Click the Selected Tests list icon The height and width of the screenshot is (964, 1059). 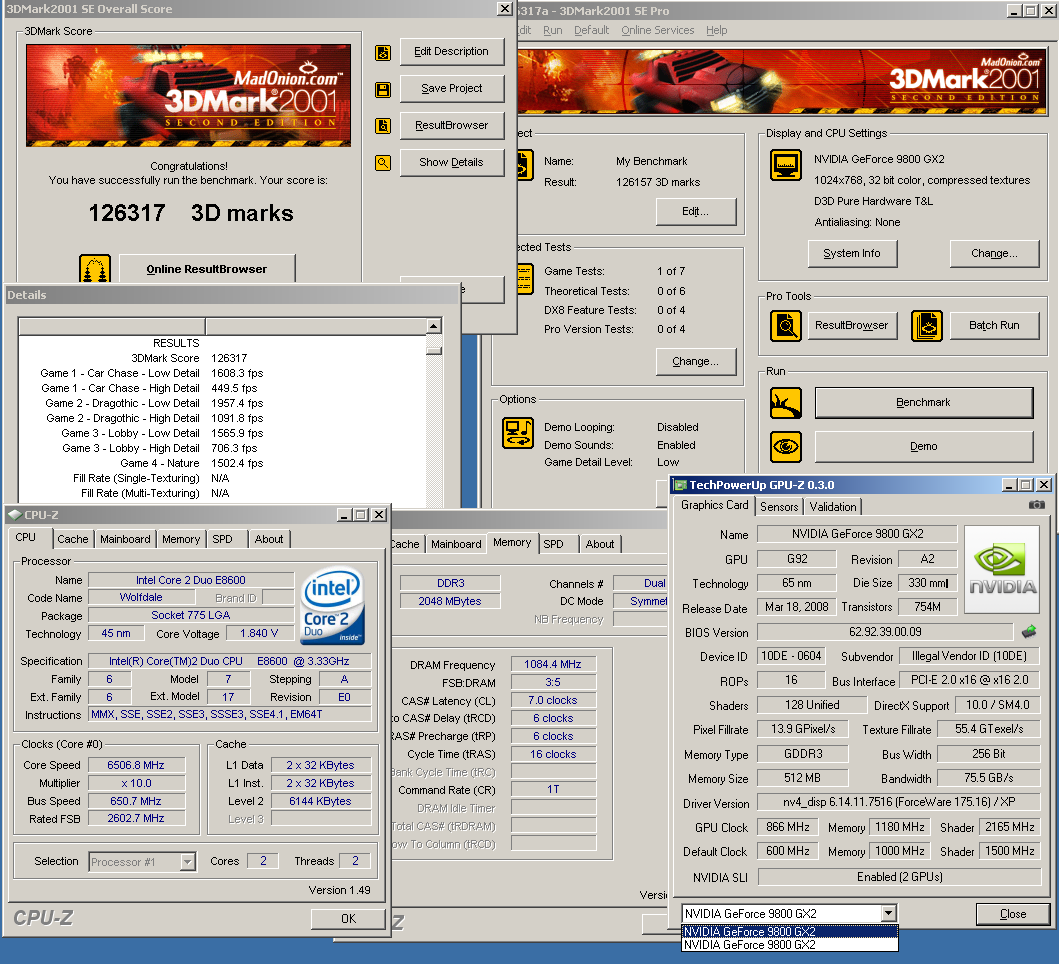tap(525, 279)
